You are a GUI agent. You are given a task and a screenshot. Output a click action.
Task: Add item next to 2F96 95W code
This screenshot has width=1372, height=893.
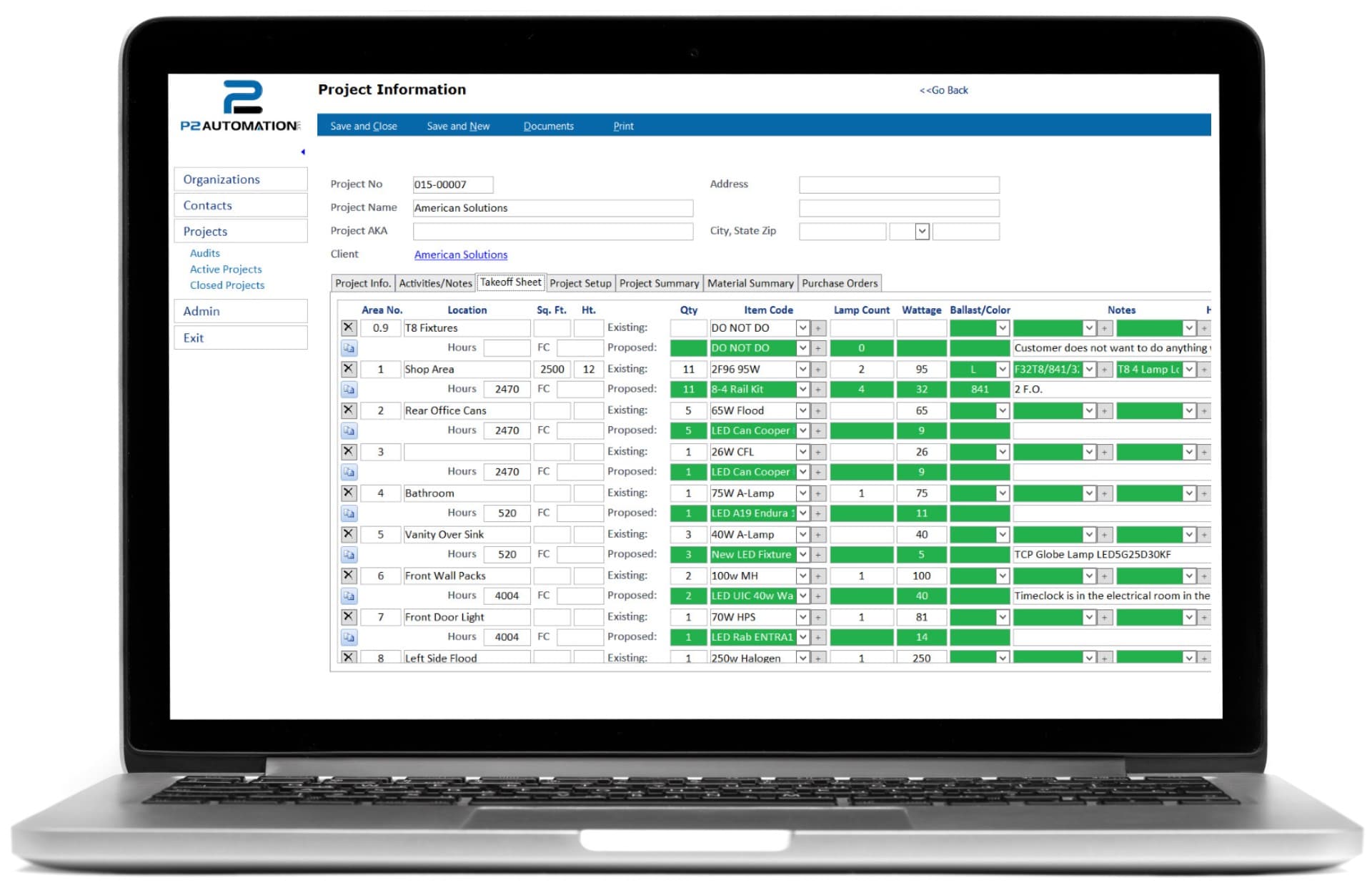(x=819, y=370)
